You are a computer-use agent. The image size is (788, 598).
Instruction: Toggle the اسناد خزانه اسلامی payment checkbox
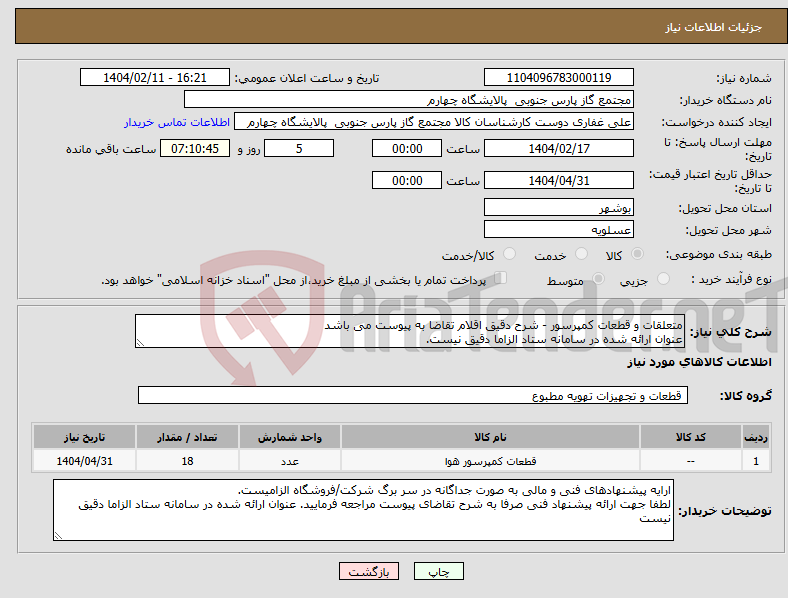pyautogui.click(x=501, y=278)
